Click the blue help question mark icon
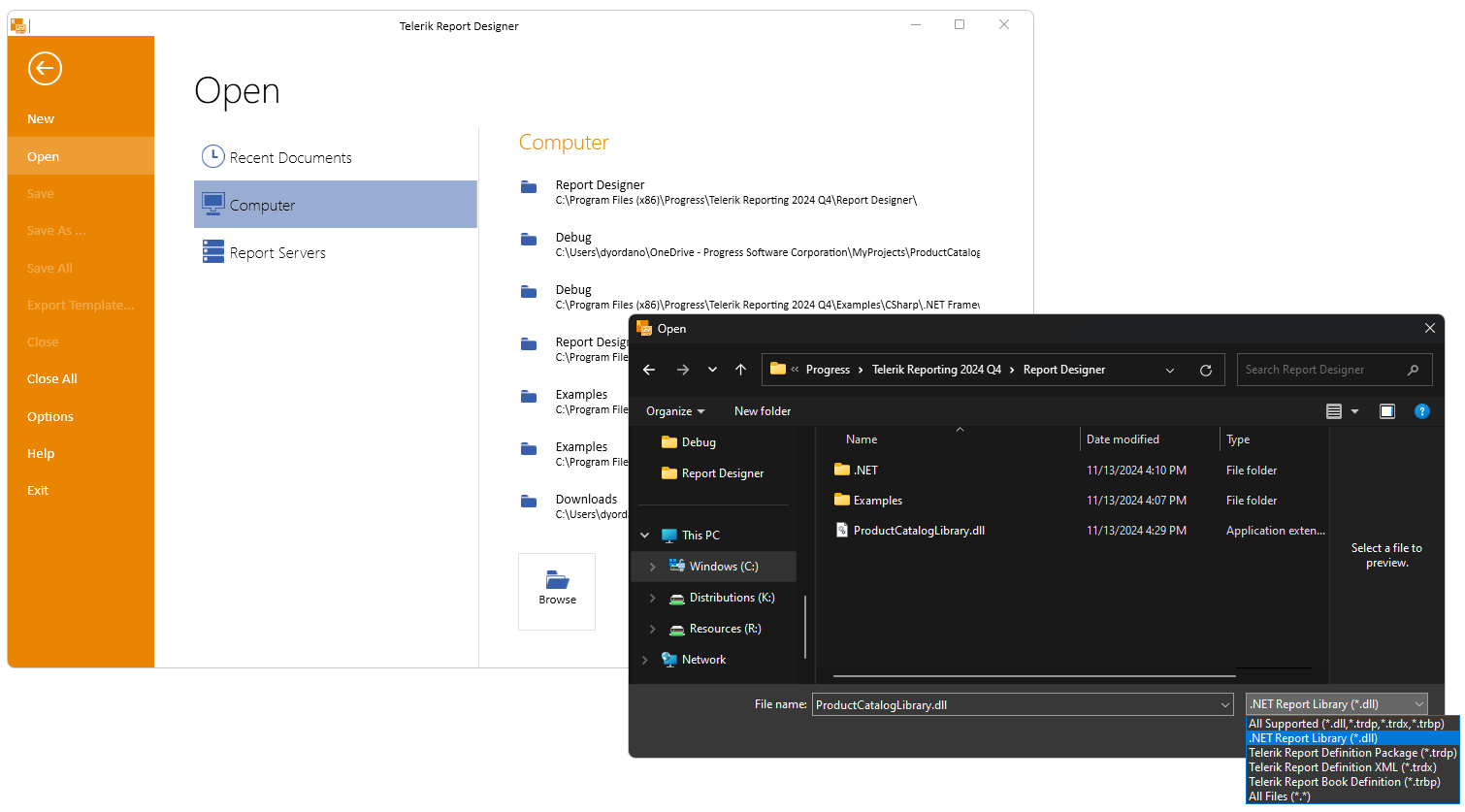 1422,410
